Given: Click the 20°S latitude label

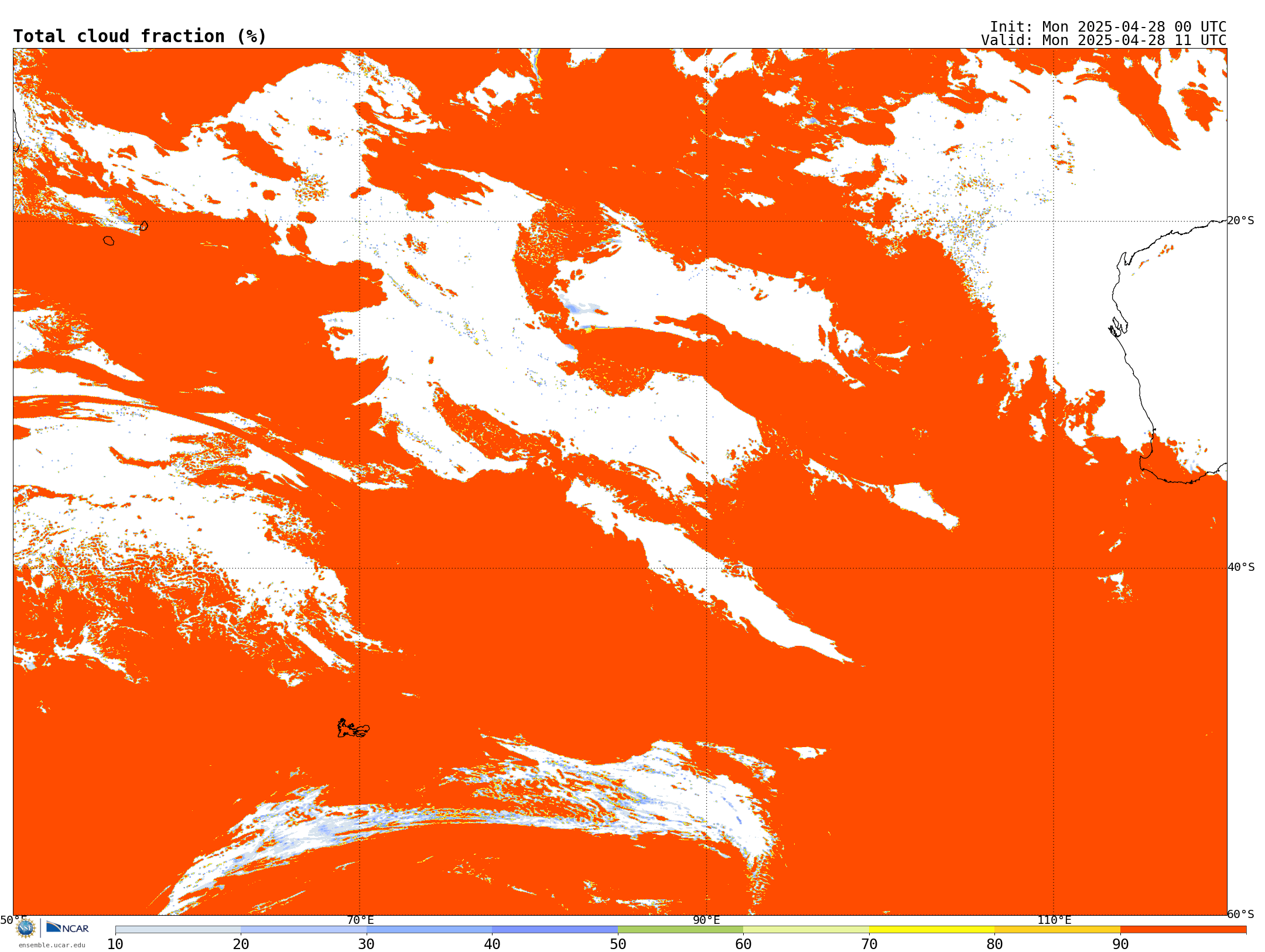Looking at the screenshot, I should pos(1240,221).
